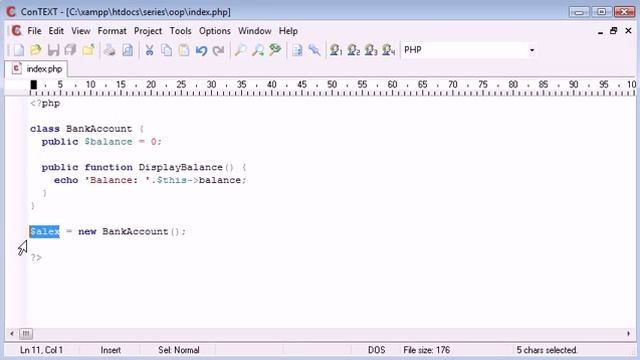Click the Paste clipboard icon
This screenshot has width=640, height=360.
point(184,50)
